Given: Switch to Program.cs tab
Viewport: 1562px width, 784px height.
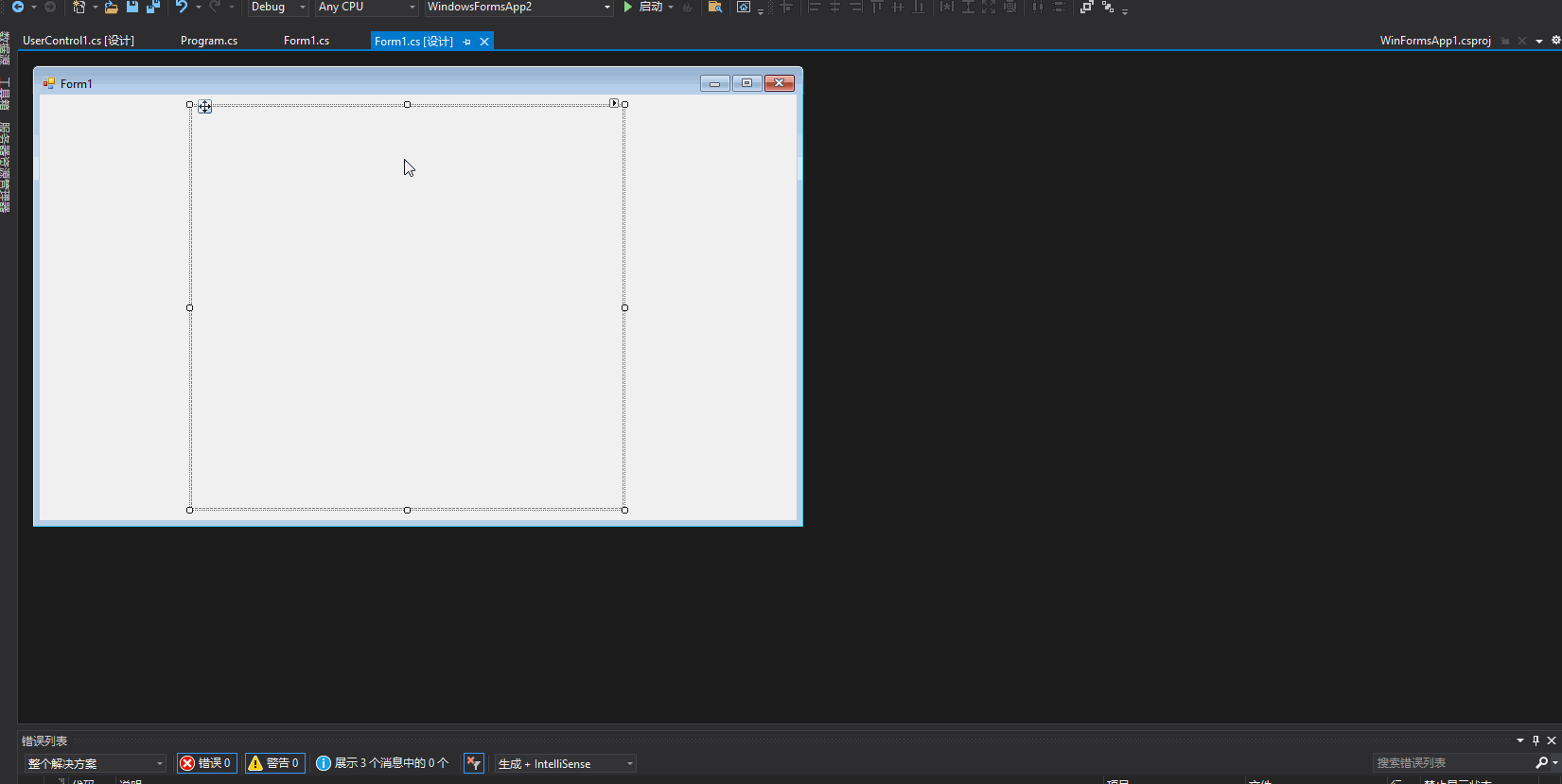Looking at the screenshot, I should 209,41.
